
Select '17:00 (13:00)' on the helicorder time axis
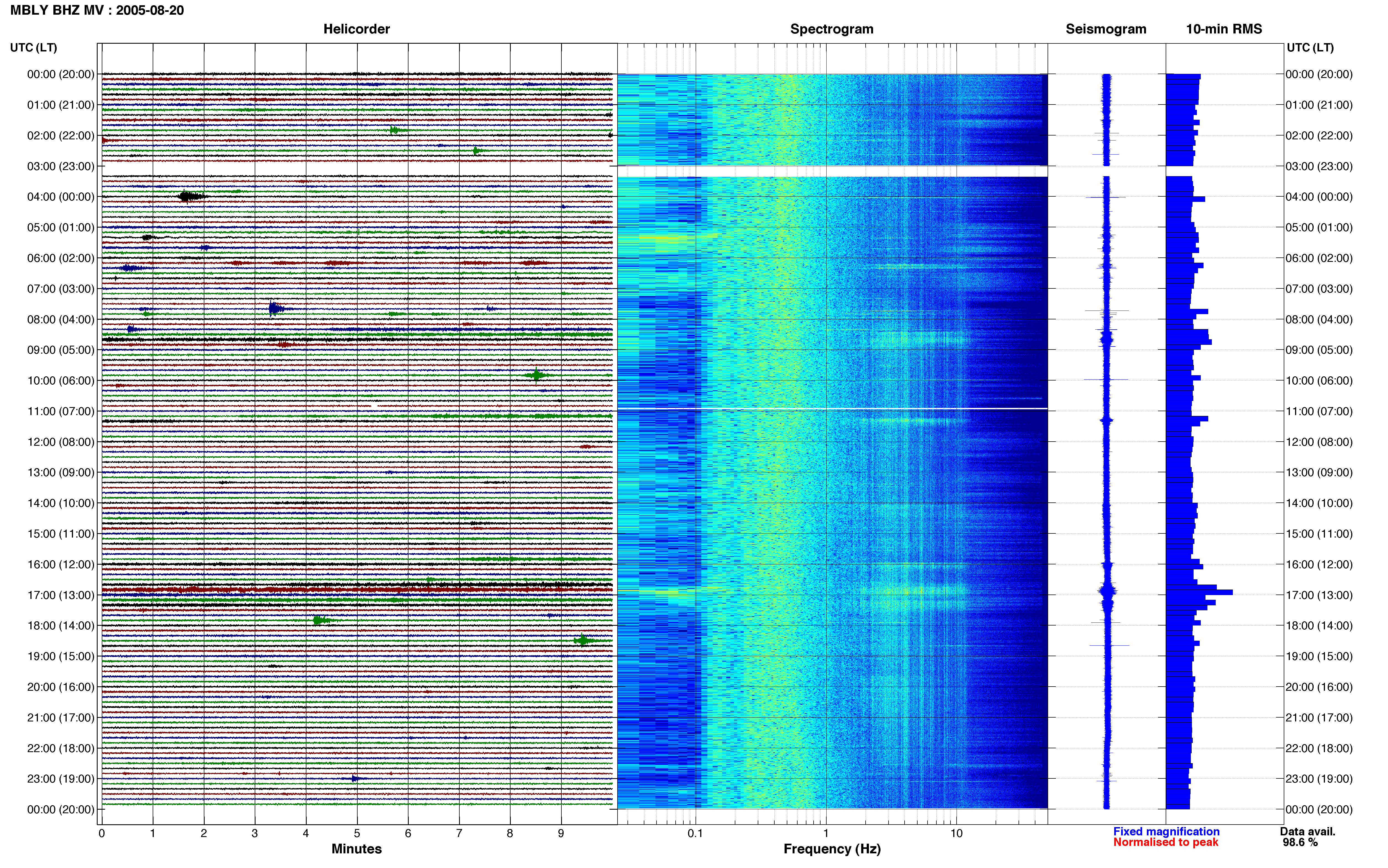point(61,595)
